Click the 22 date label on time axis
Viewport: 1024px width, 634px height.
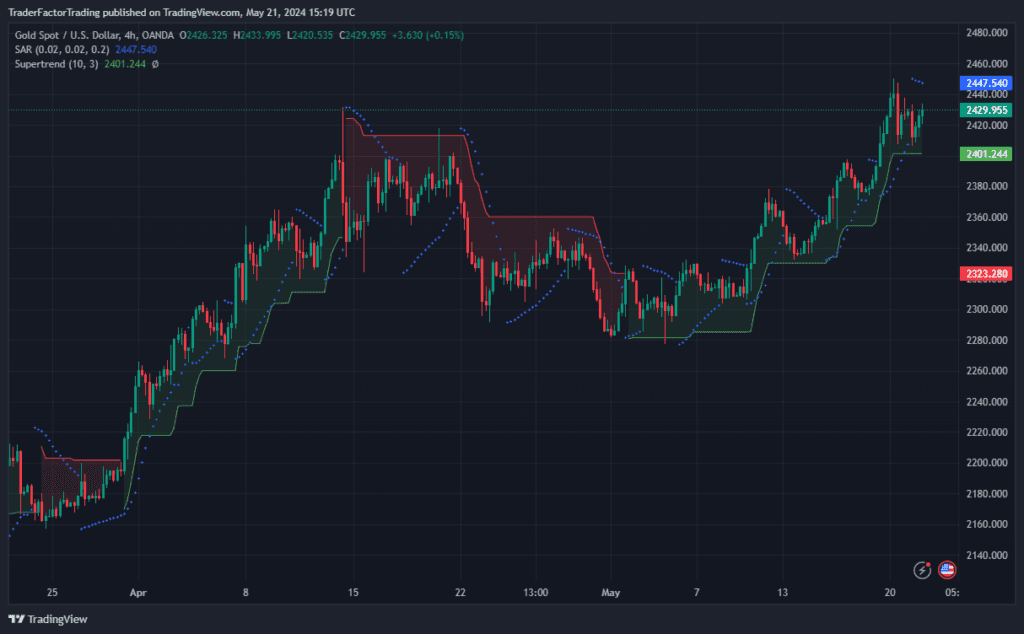coord(460,592)
